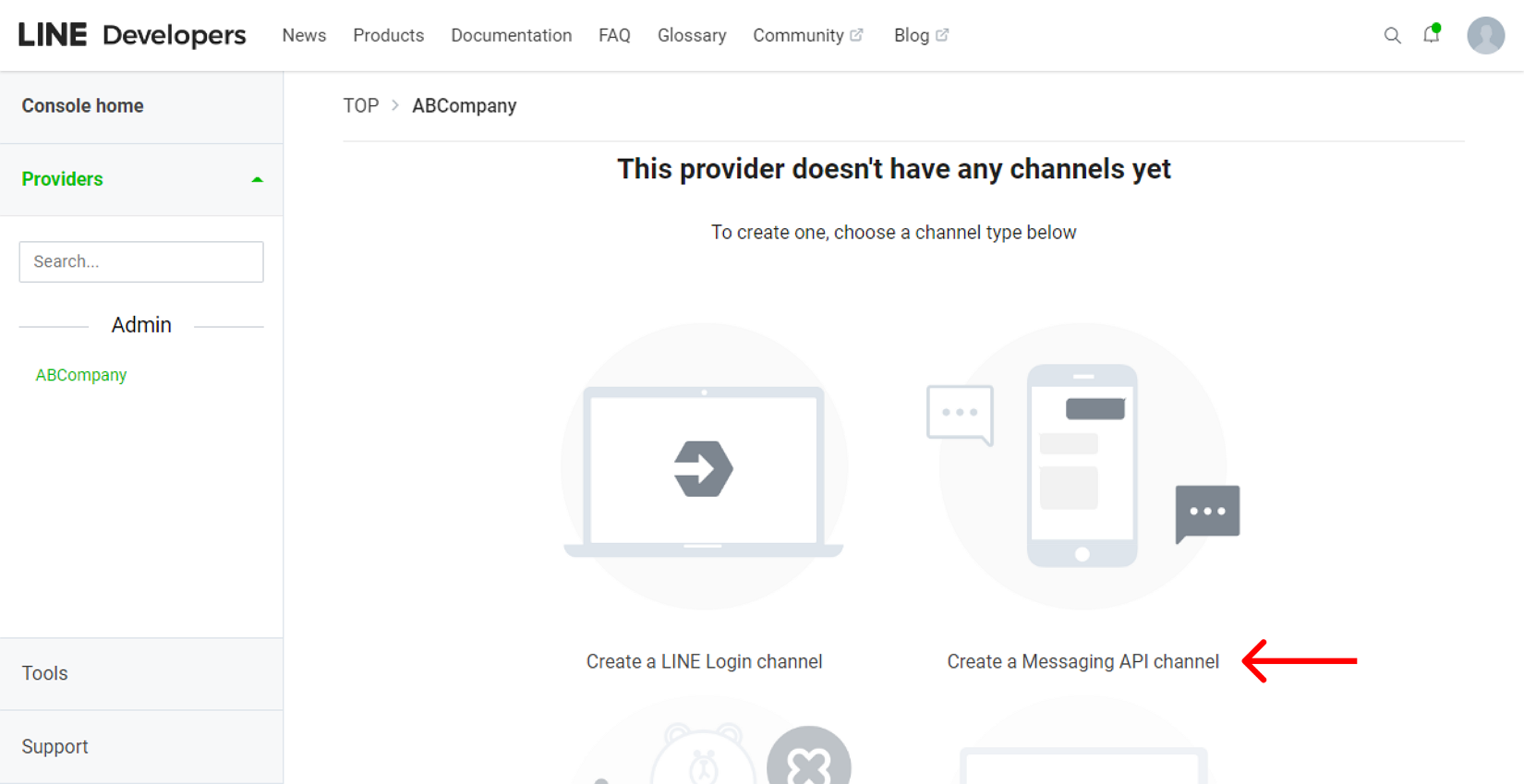The height and width of the screenshot is (784, 1524).
Task: Collapse the Providers section arrow
Action: 257,180
